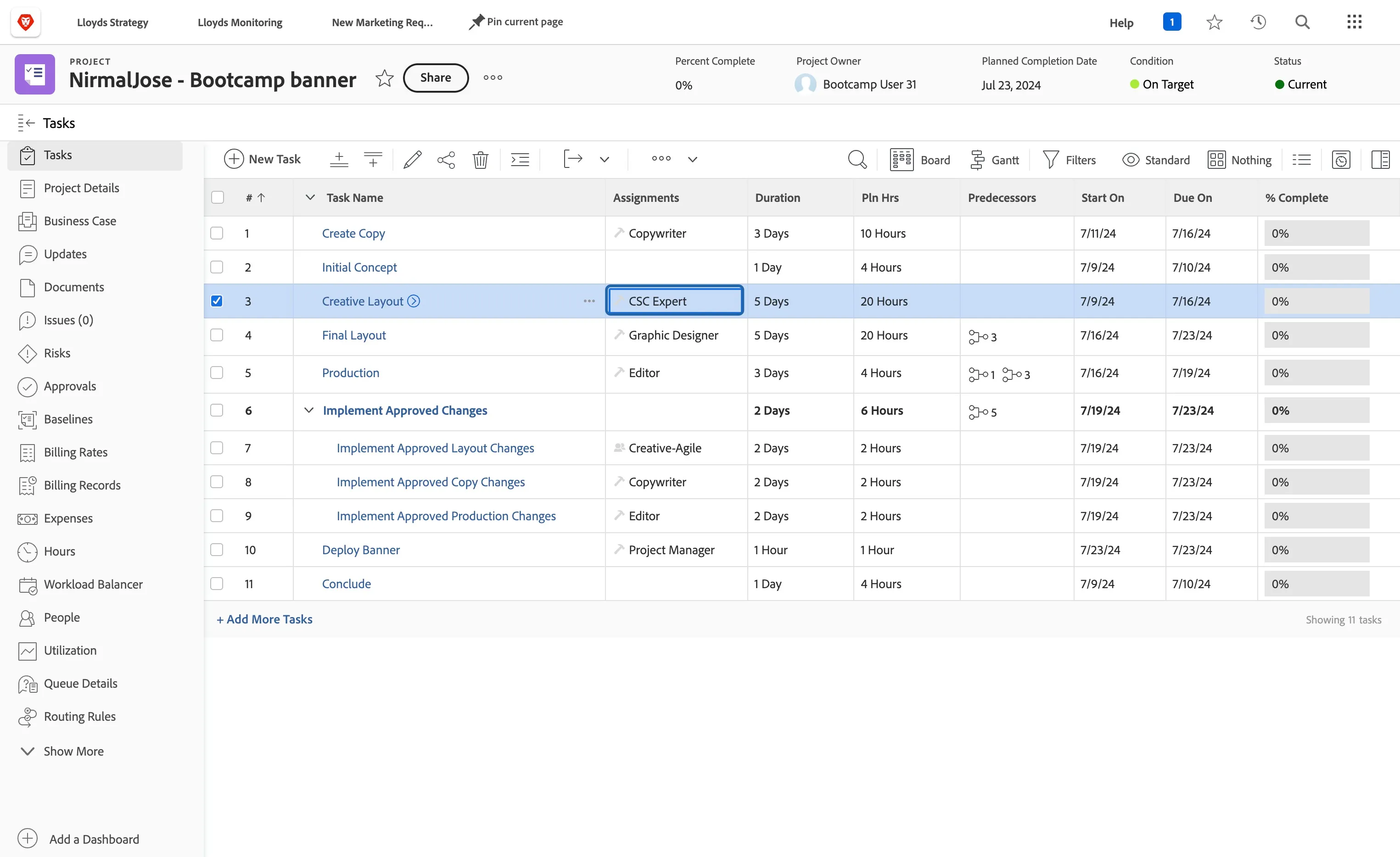
Task: Click the add task below icon
Action: tap(373, 160)
